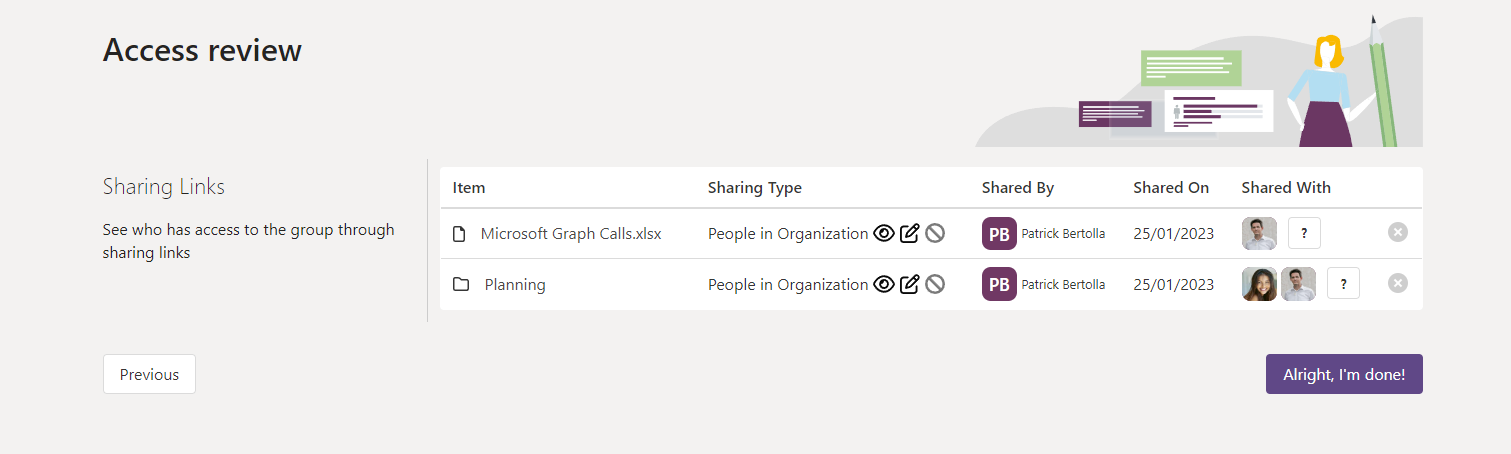Click block icon in Planning row
Image resolution: width=1511 pixels, height=454 pixels.
coord(935,284)
